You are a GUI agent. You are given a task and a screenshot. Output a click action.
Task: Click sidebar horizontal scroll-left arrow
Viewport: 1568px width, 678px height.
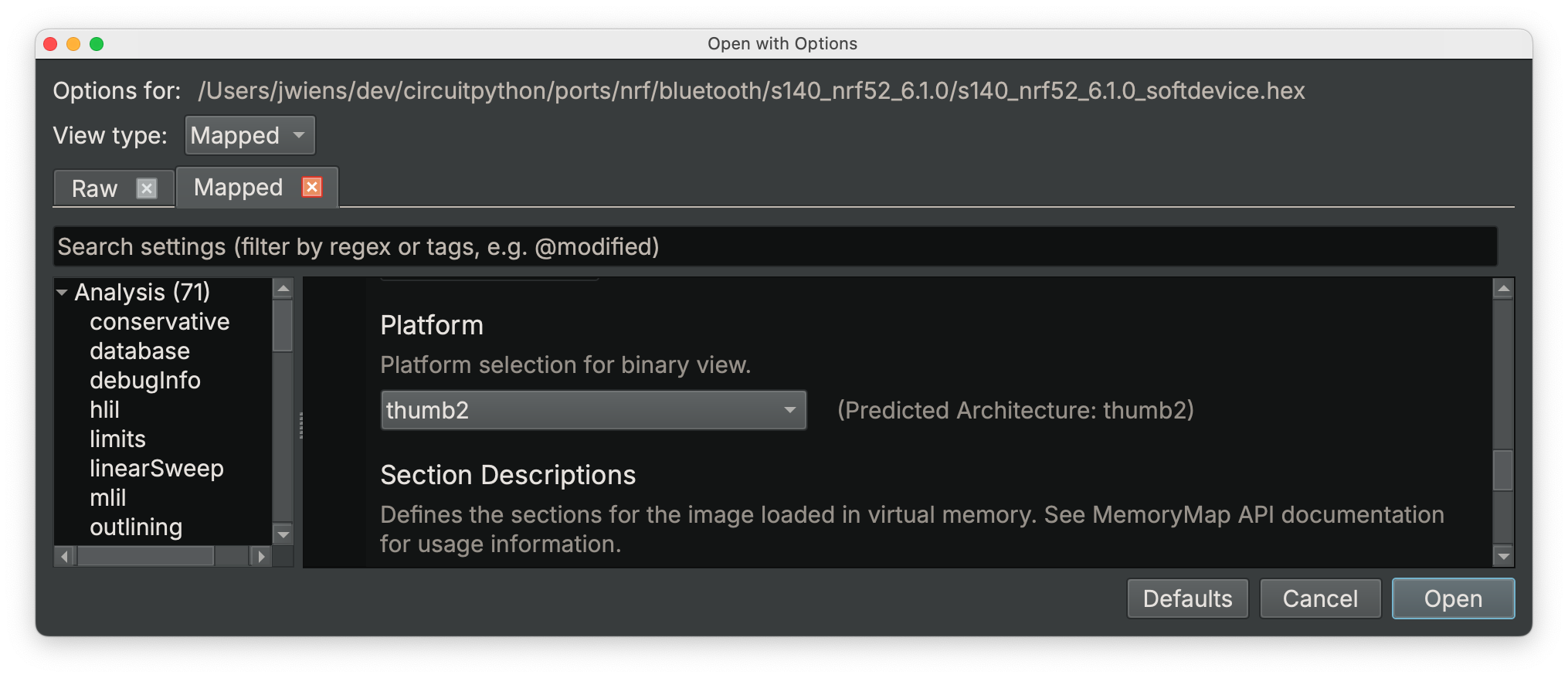65,556
